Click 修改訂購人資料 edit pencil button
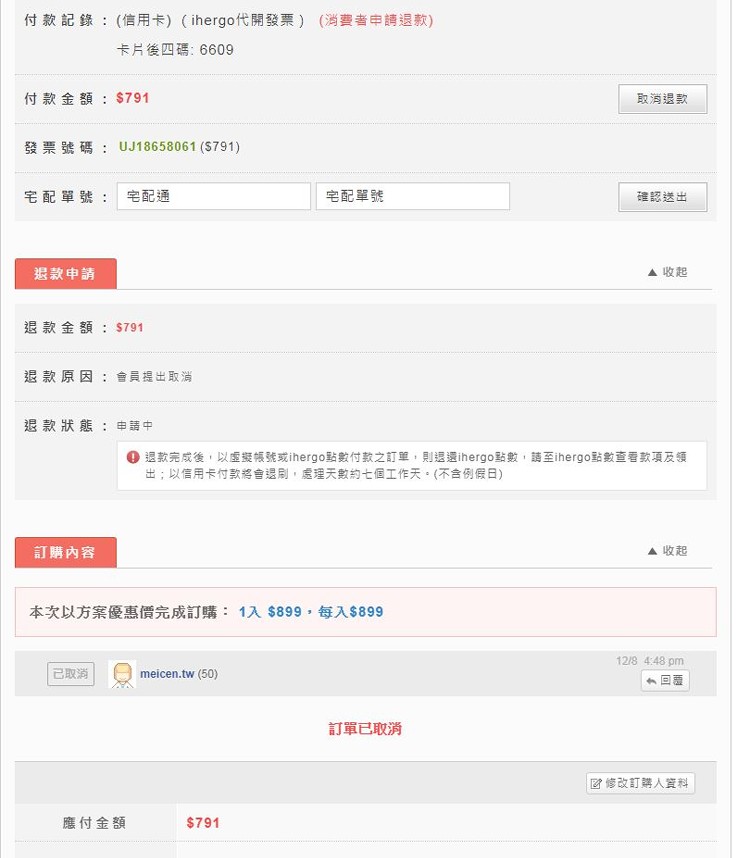The width and height of the screenshot is (750, 858). pos(640,783)
